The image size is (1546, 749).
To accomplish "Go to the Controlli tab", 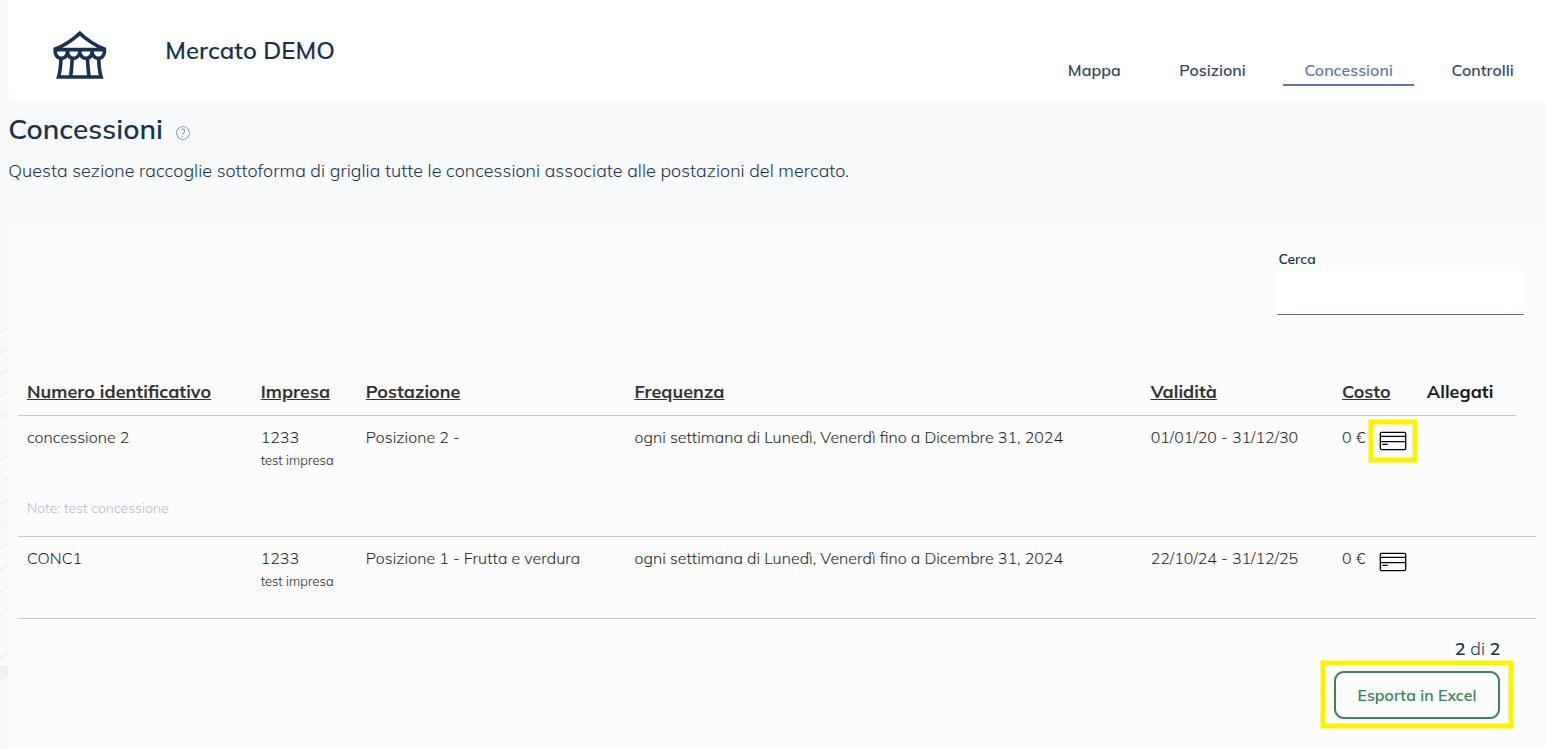I will coord(1482,71).
